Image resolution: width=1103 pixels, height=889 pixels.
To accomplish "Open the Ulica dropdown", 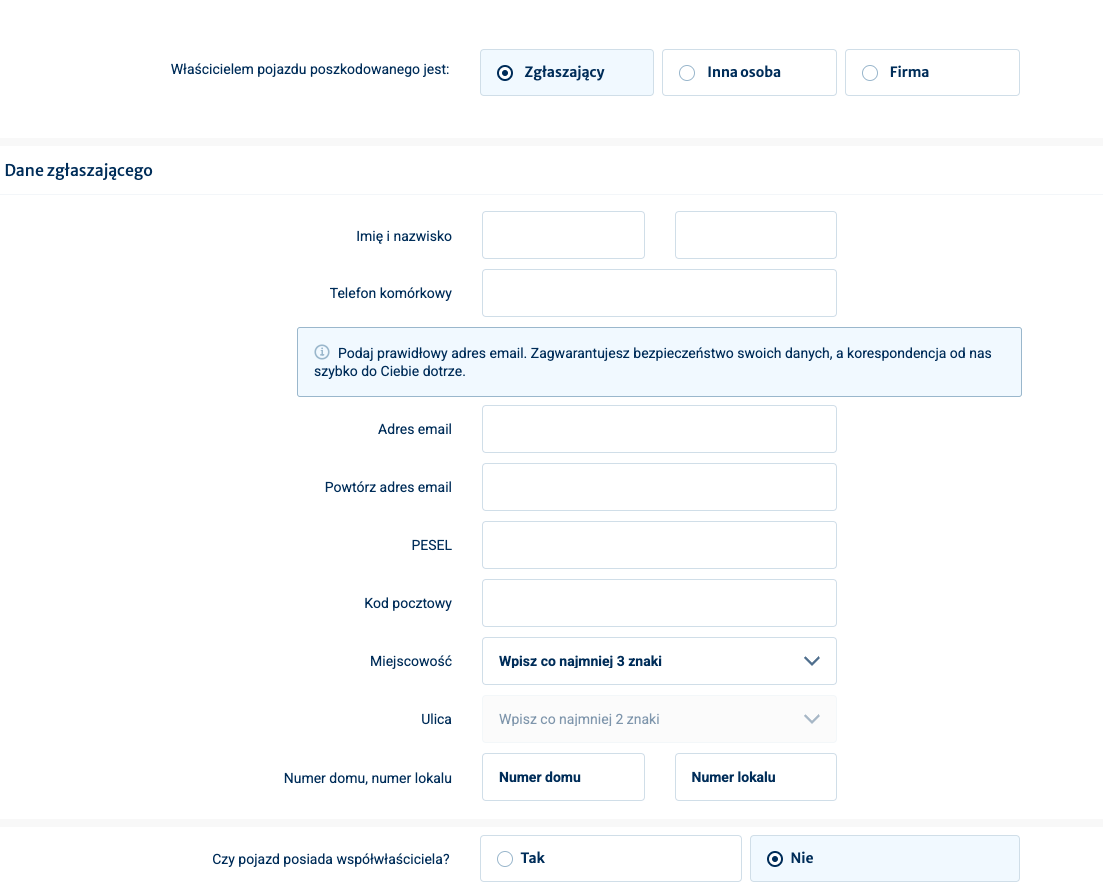I will pos(640,719).
